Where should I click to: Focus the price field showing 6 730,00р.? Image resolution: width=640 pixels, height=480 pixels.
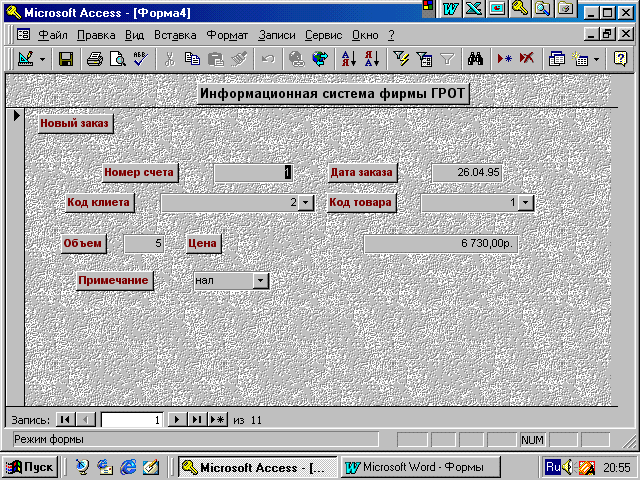click(441, 244)
